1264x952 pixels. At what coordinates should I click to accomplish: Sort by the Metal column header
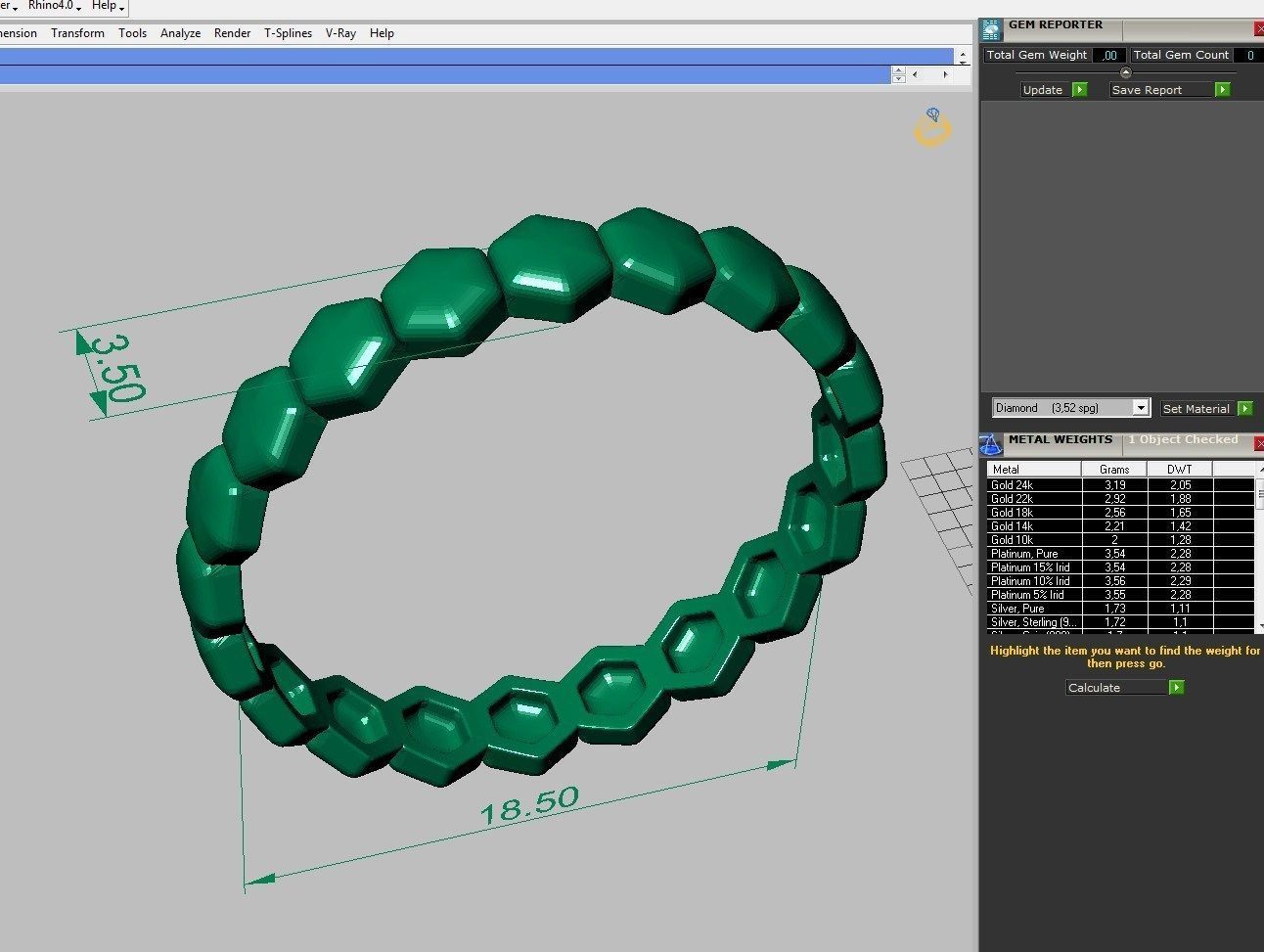1035,470
